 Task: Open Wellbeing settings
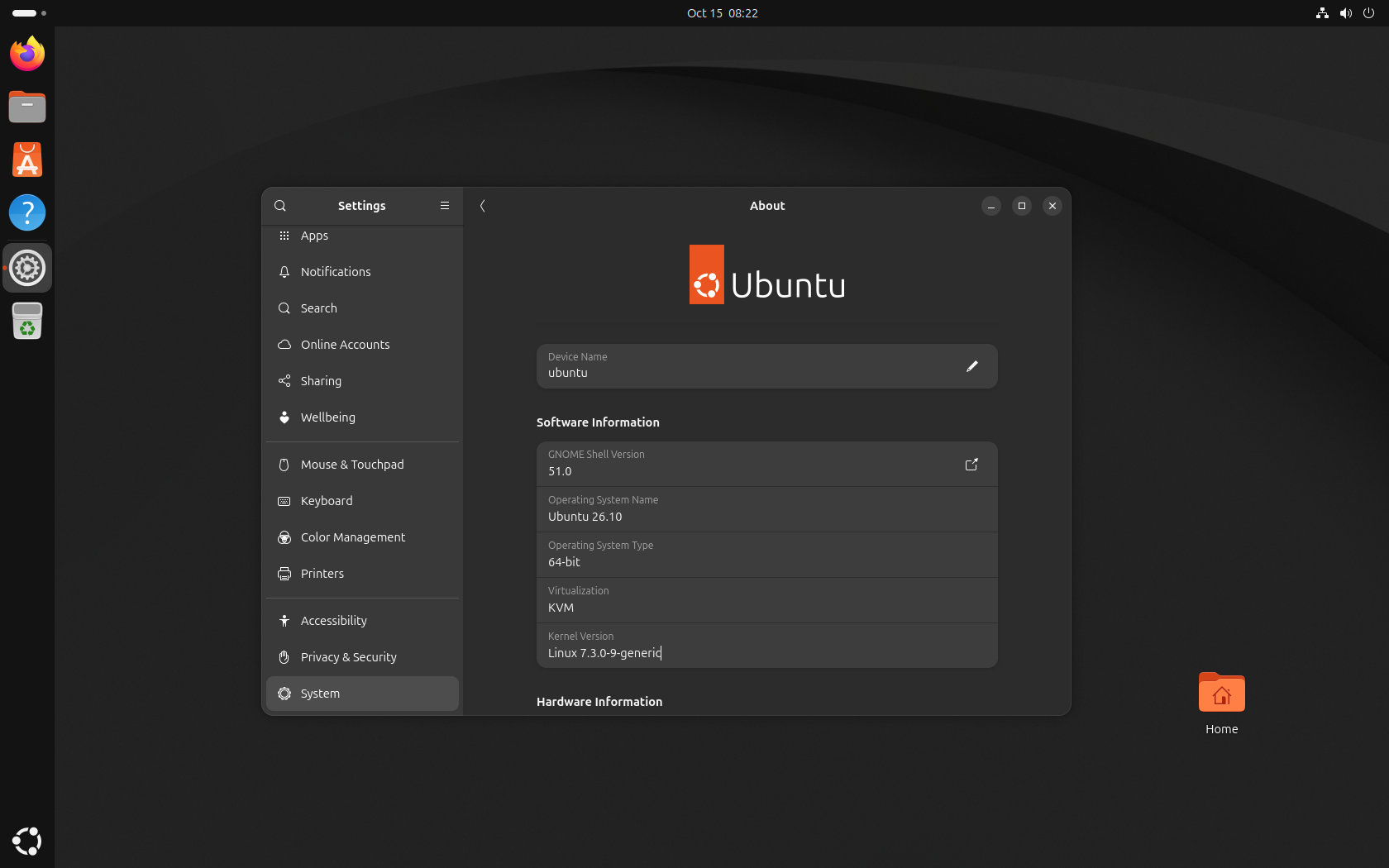(362, 417)
